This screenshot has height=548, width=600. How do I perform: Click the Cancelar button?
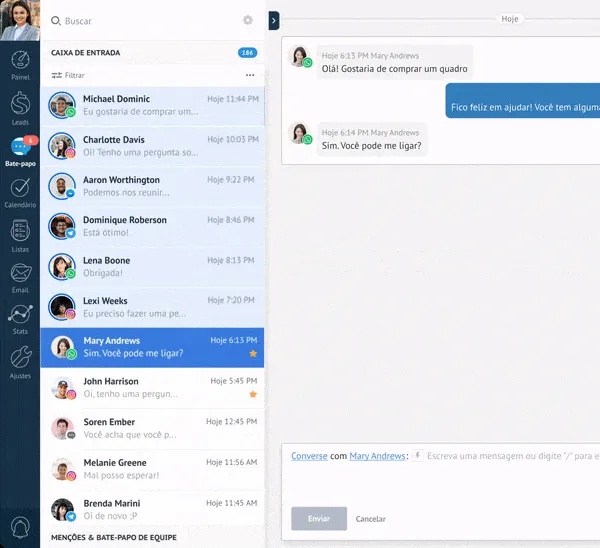click(x=370, y=519)
